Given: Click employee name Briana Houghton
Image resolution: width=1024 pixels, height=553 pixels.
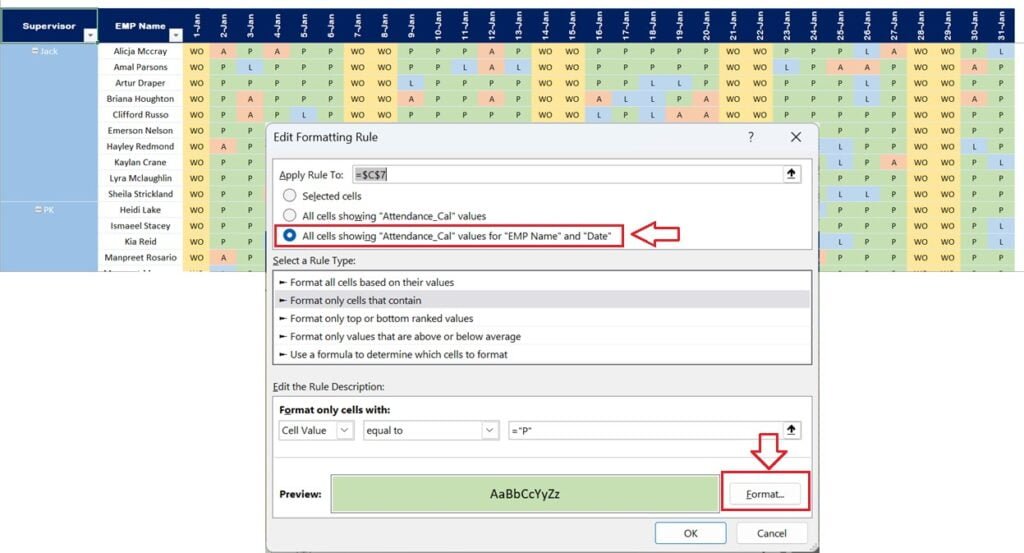Looking at the screenshot, I should [x=140, y=99].
